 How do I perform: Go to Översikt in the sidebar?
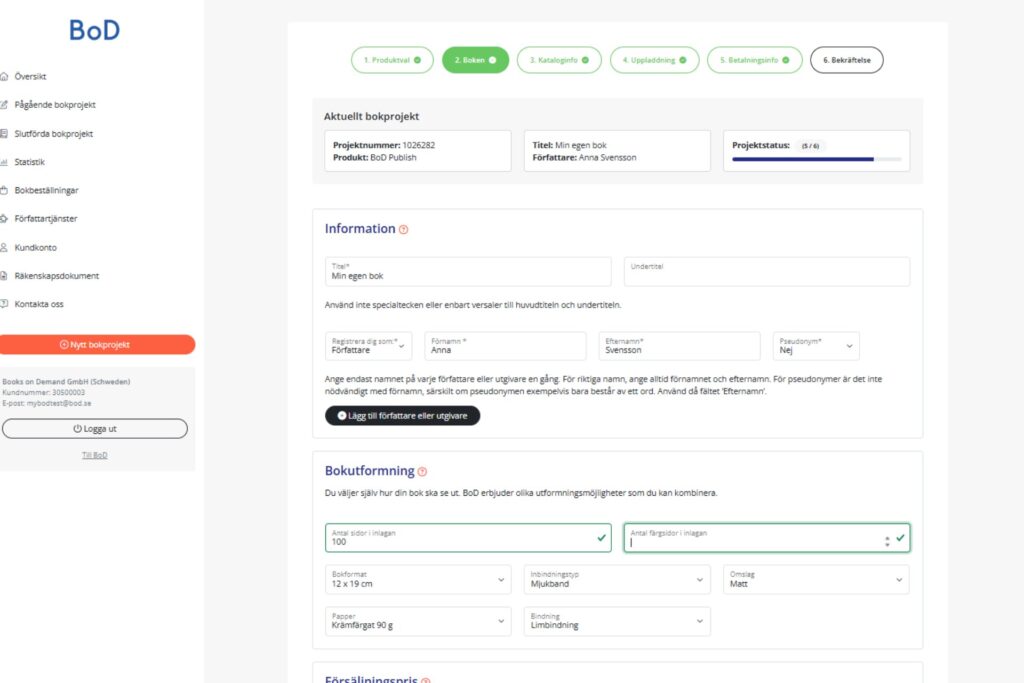click(x=30, y=76)
